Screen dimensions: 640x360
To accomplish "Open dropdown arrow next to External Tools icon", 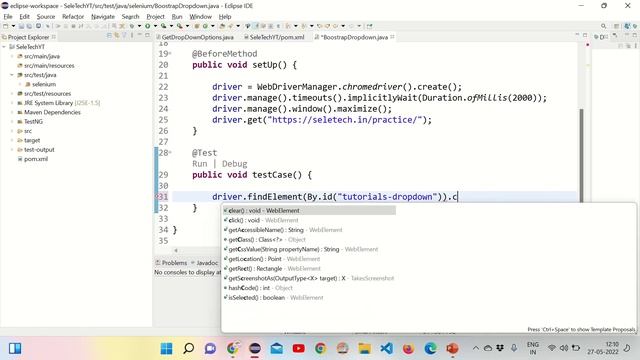I will 187,26.
